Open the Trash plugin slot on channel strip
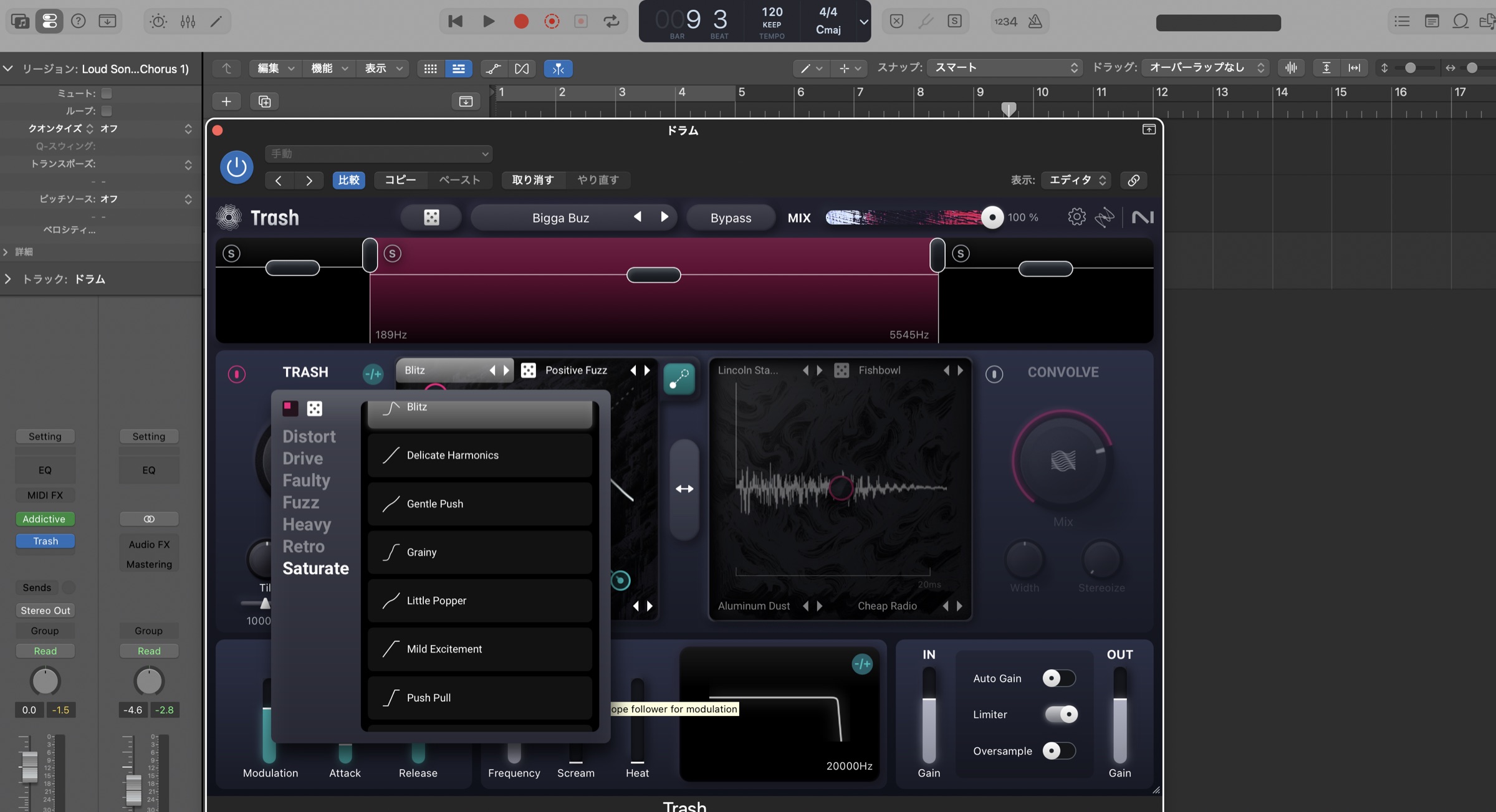The image size is (1496, 812). click(46, 541)
